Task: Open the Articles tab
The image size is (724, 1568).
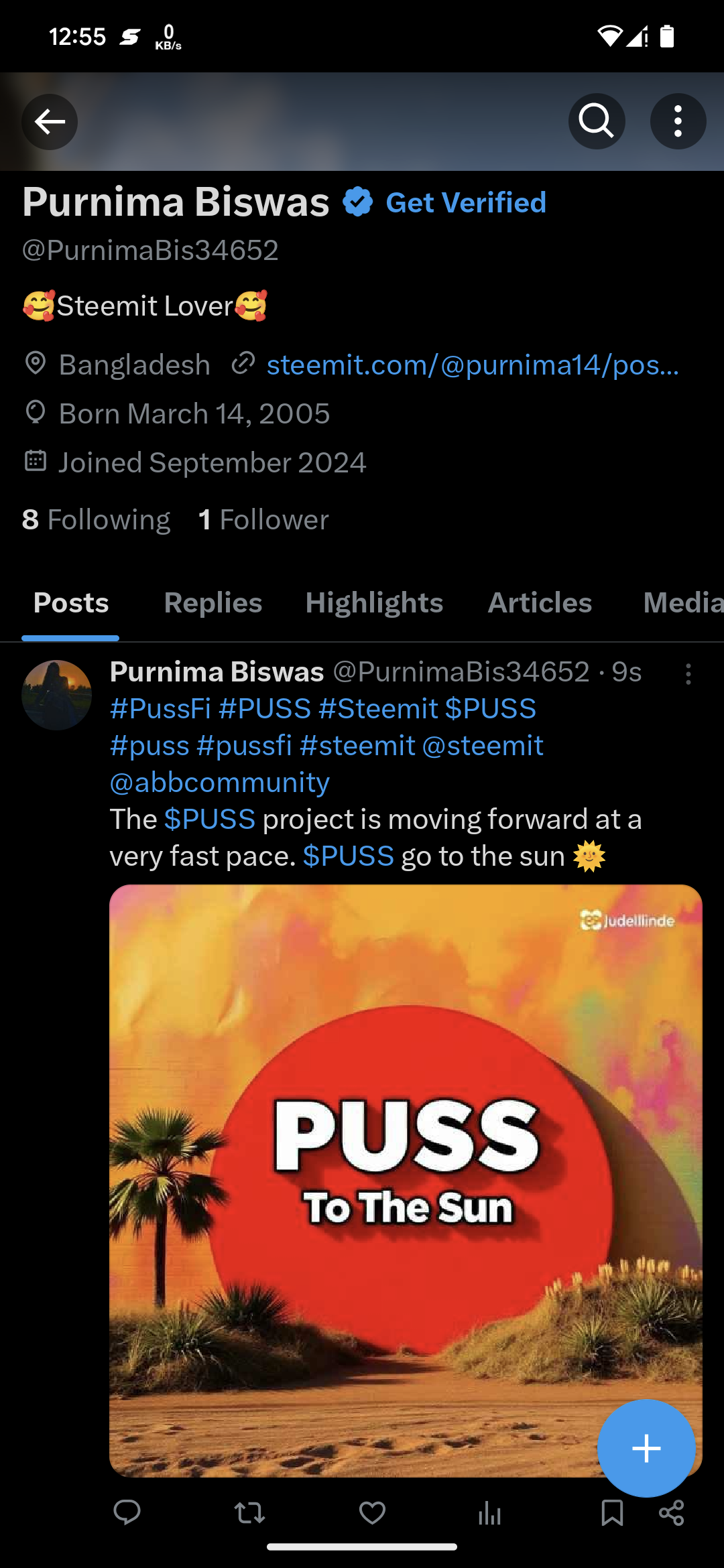Action: (x=540, y=602)
